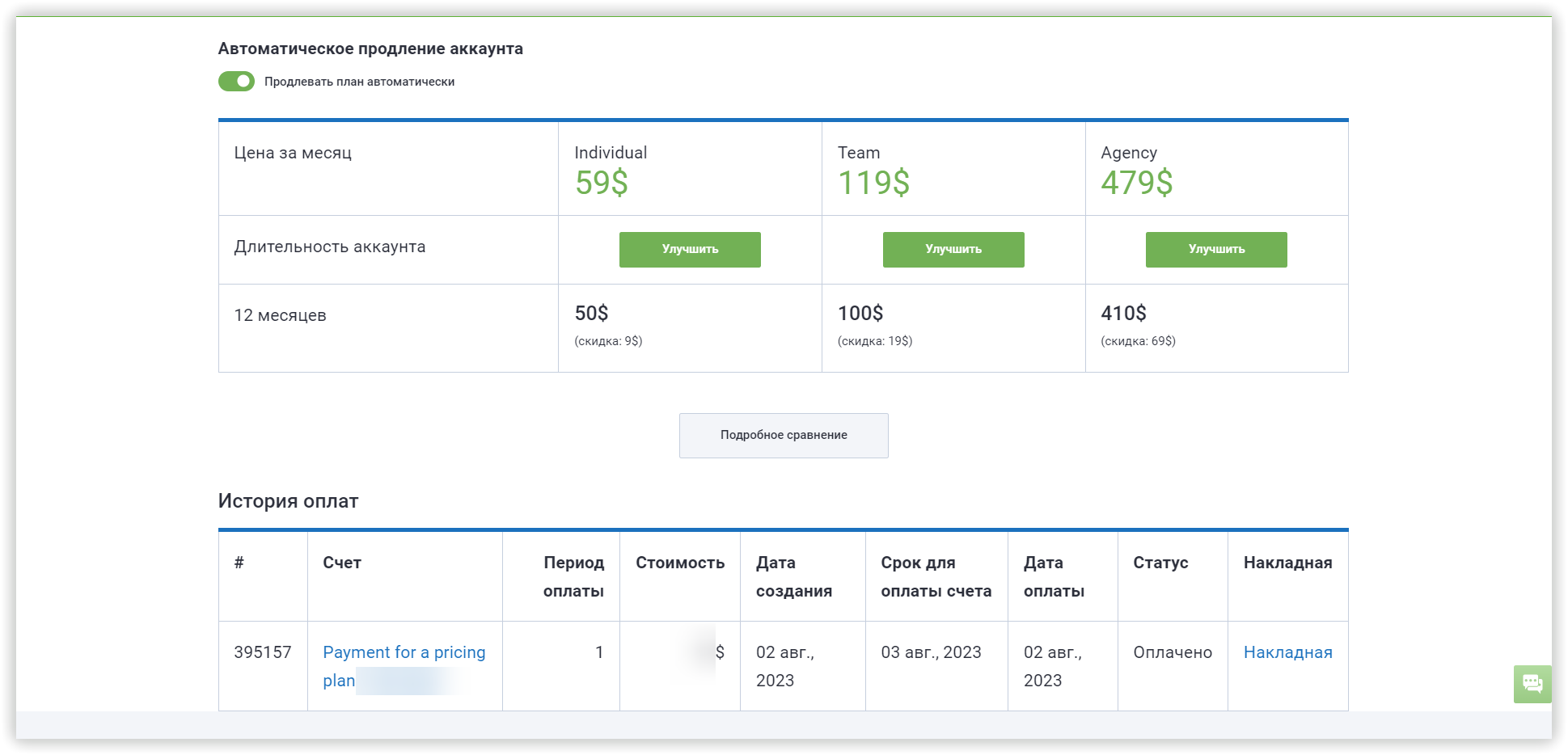This screenshot has height=755, width=1568.
Task: Open the live chat widget icon
Action: pos(1532,684)
